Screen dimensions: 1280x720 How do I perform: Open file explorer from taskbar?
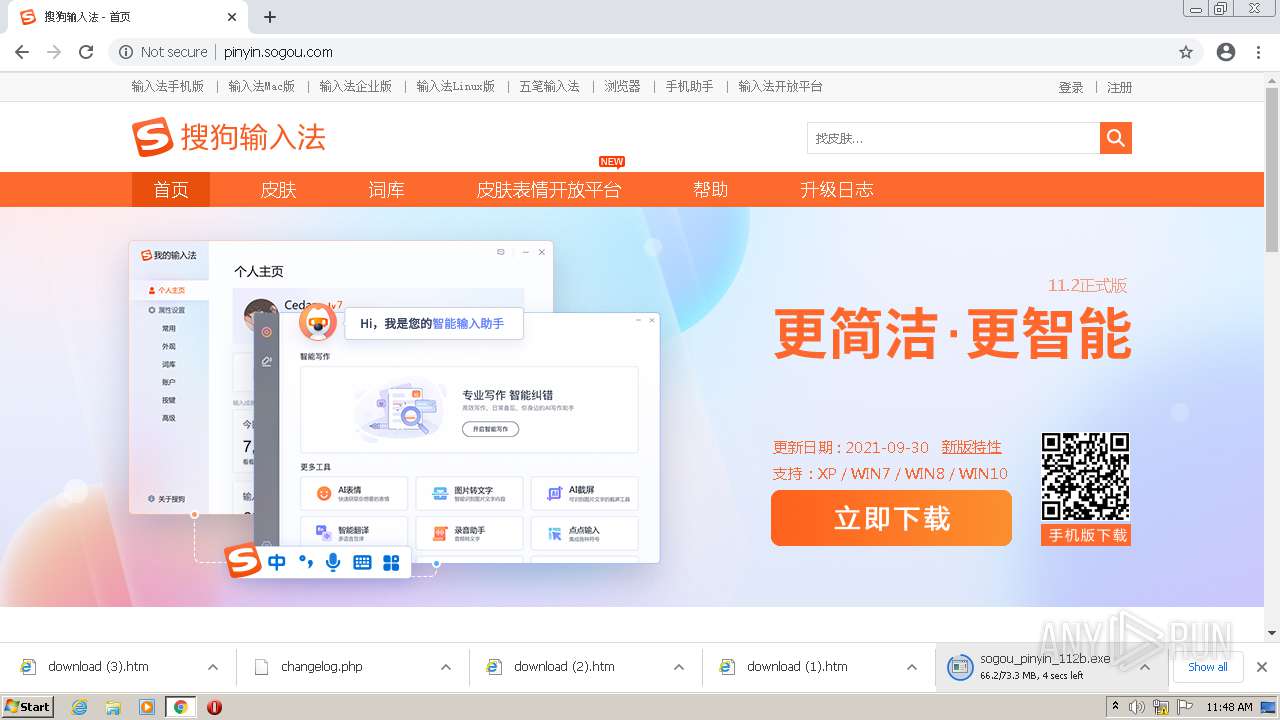click(113, 707)
